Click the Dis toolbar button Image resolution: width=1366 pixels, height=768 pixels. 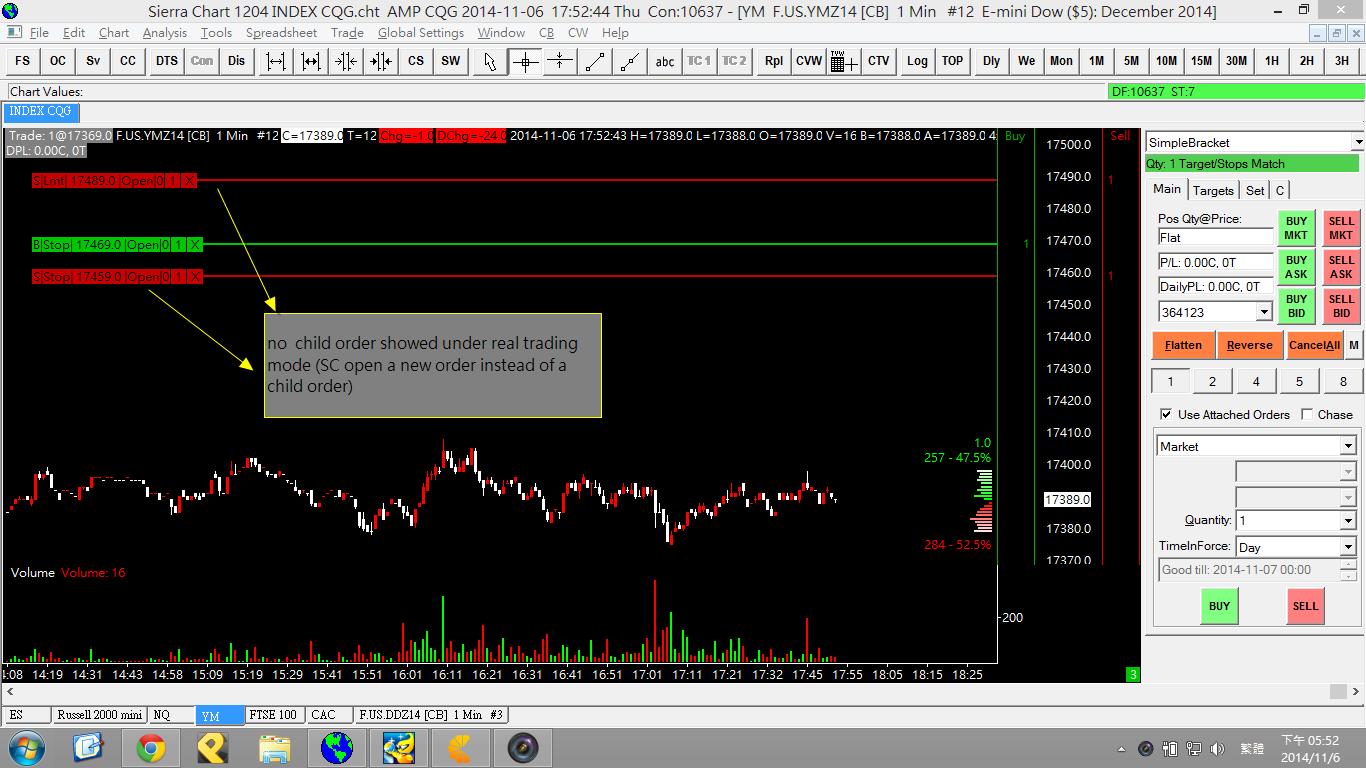pos(236,61)
